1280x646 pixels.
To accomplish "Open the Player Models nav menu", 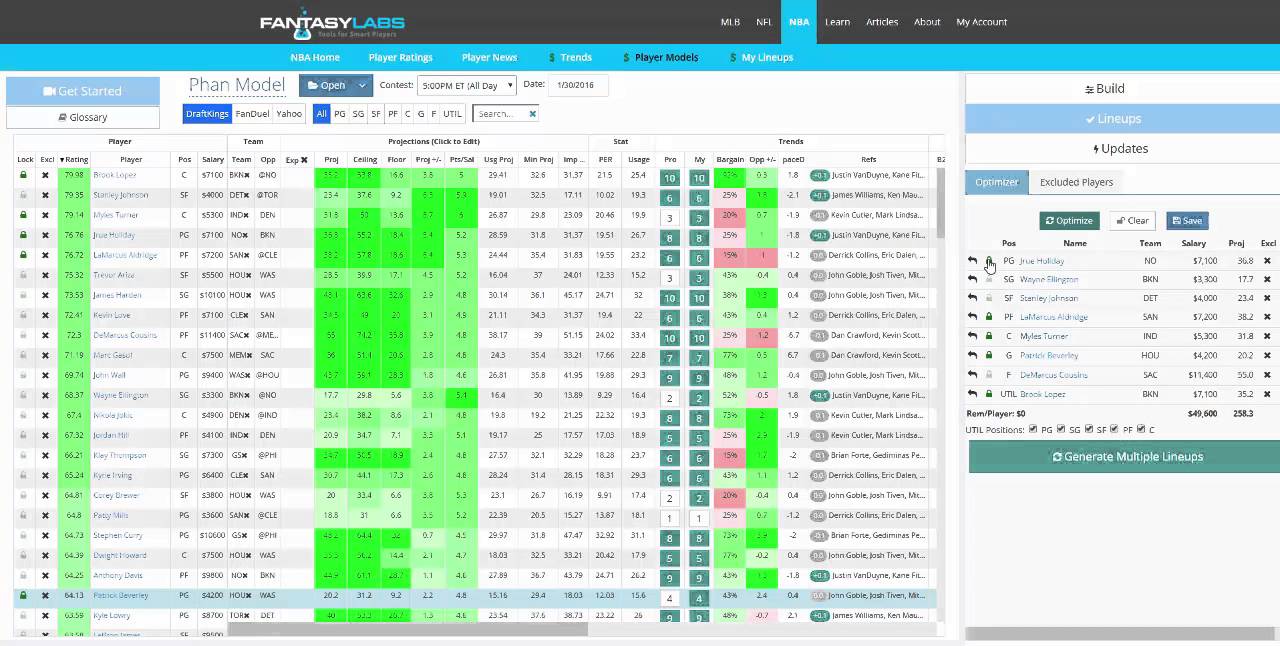I will (x=660, y=57).
